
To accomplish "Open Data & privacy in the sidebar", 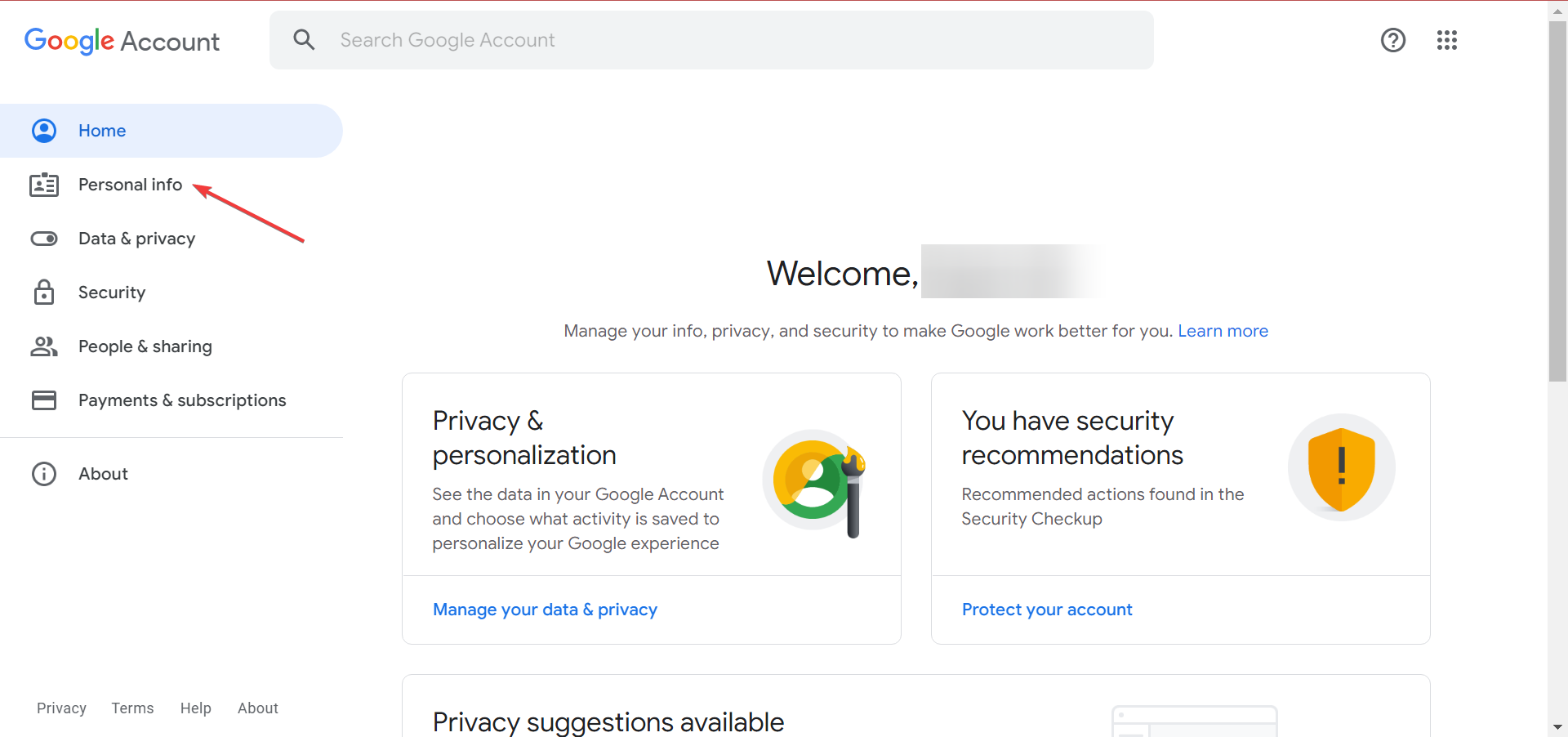I will (171, 239).
